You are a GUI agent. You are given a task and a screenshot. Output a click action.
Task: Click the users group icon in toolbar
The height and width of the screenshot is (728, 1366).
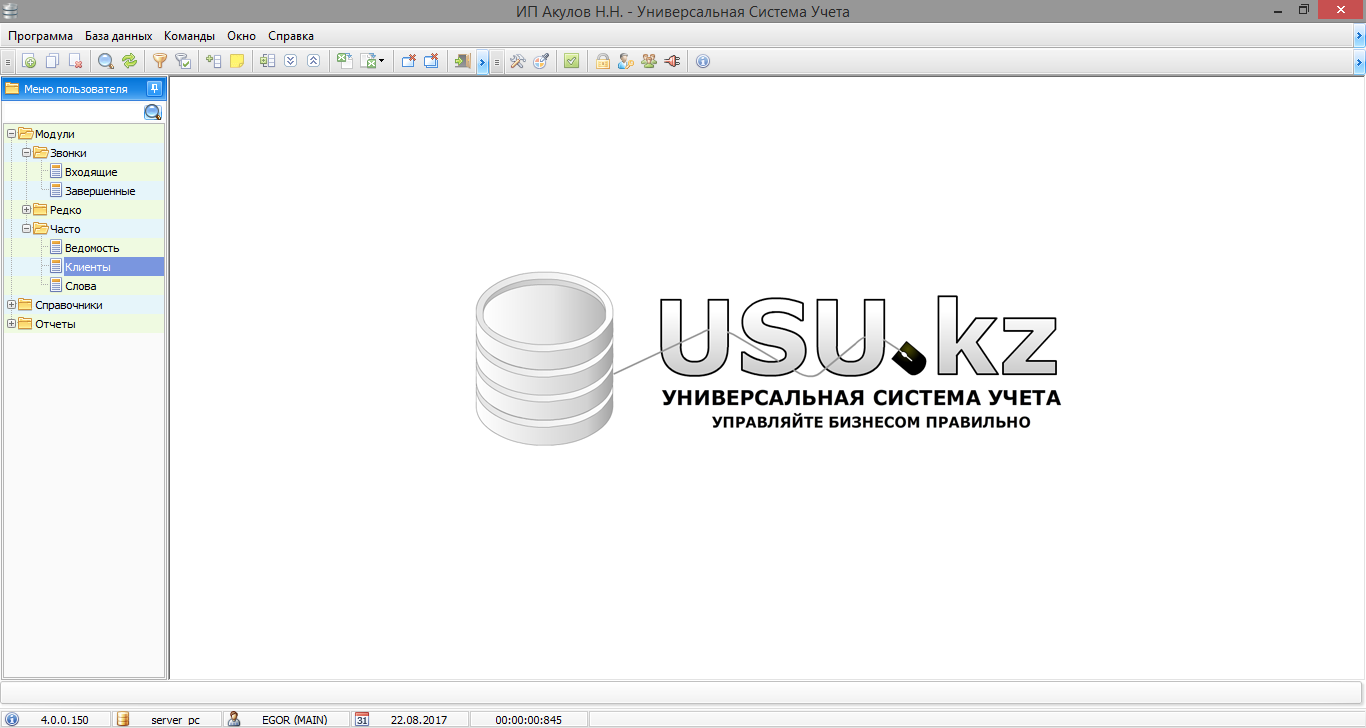point(649,61)
